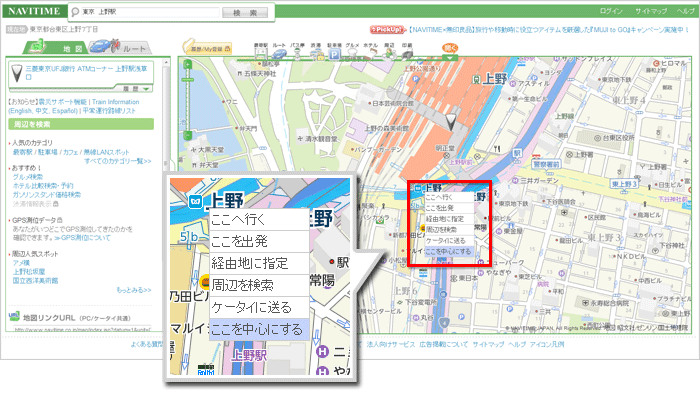700x394 pixels.
Task: Click the search input field with 東京 上野駅
Action: click(145, 12)
